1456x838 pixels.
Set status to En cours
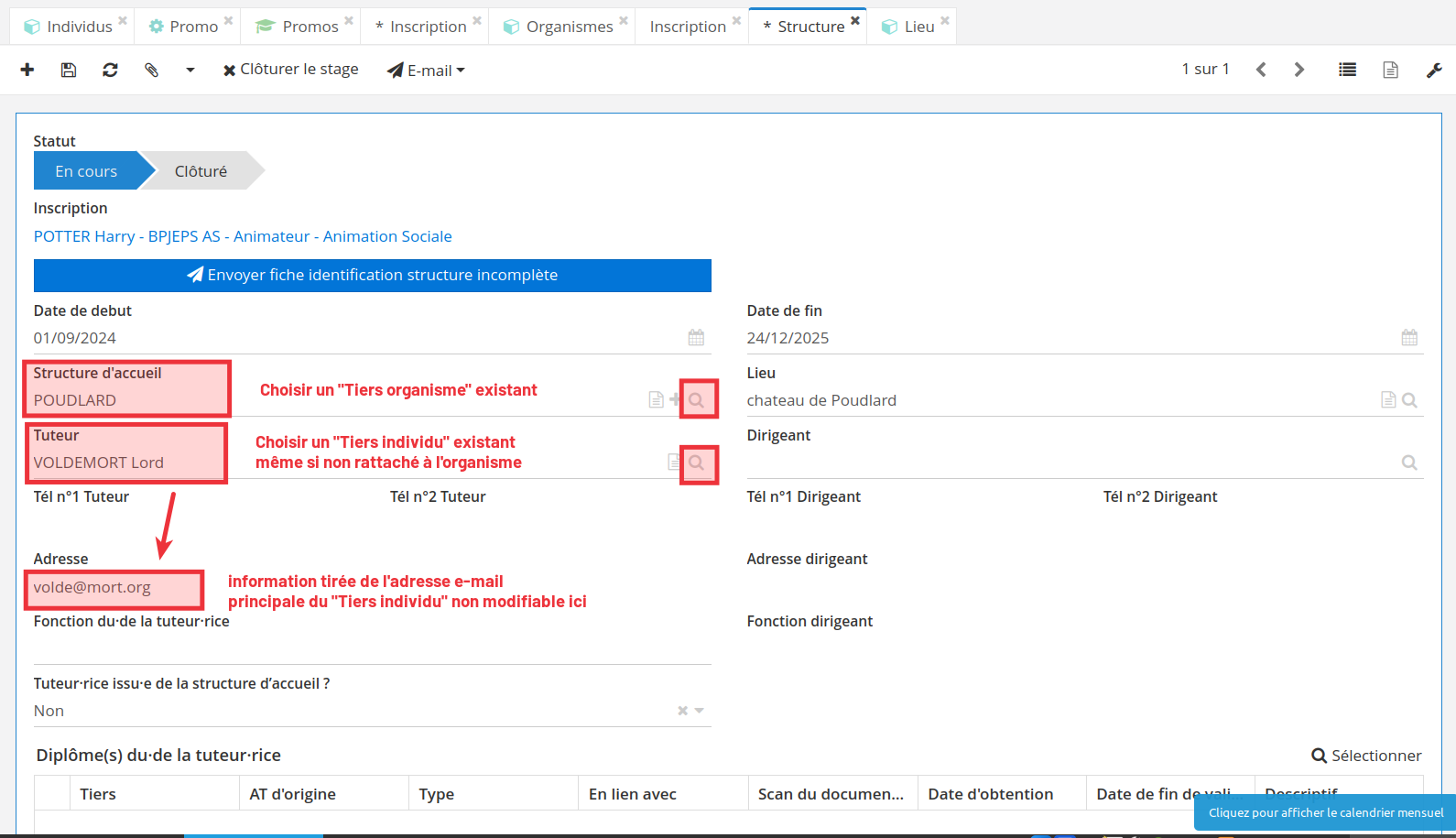coord(86,171)
